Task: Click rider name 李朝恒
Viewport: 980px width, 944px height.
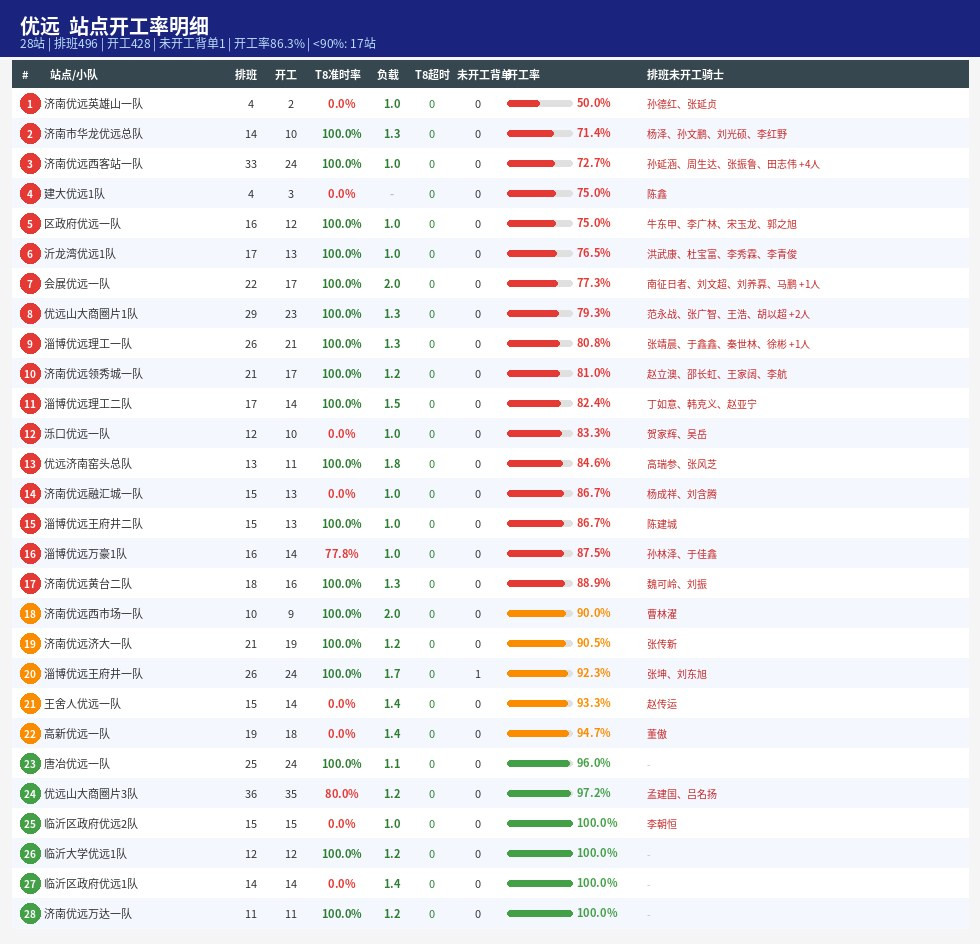Action: tap(661, 825)
